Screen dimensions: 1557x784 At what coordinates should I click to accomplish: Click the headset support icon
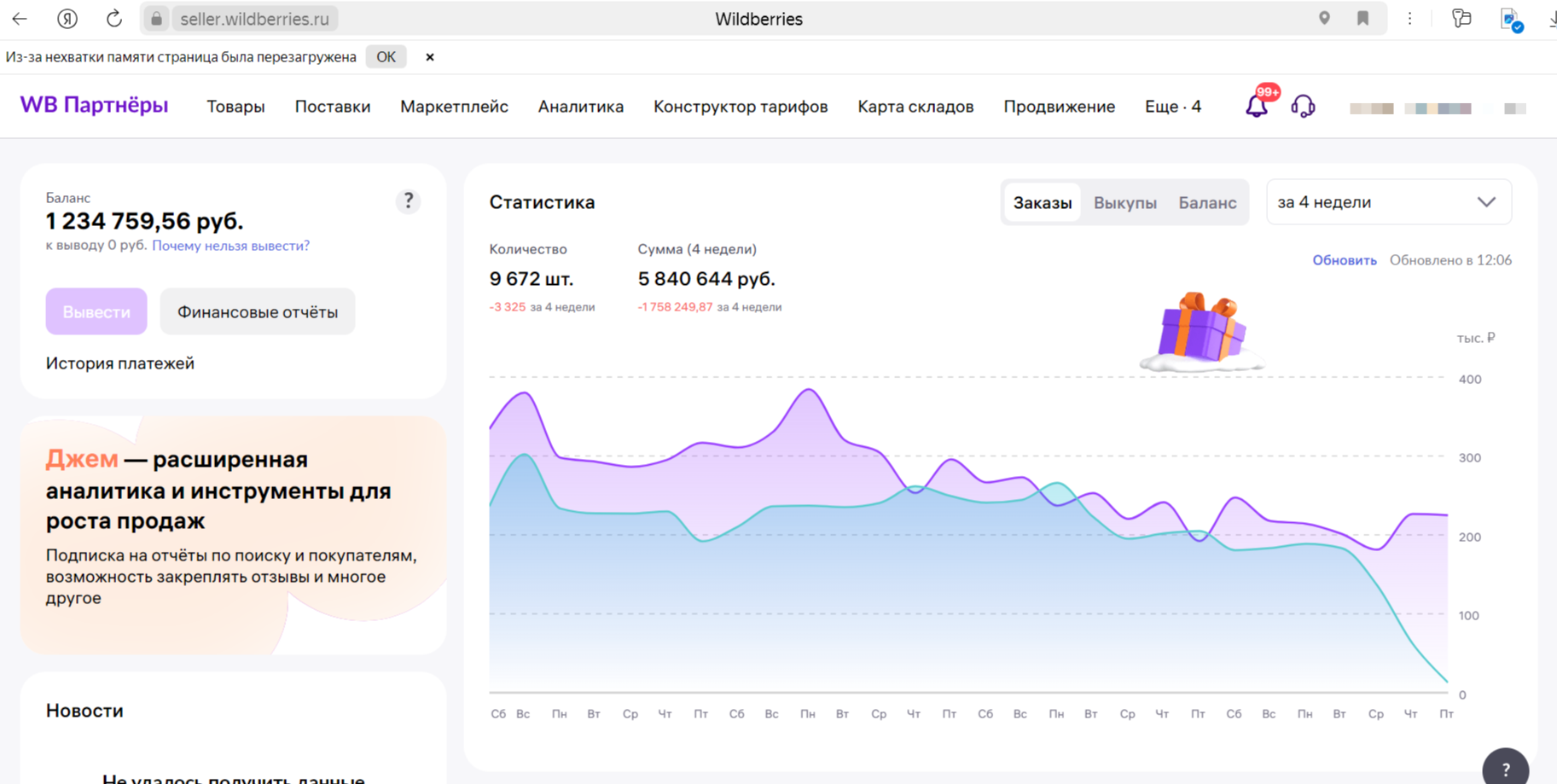pos(1304,106)
